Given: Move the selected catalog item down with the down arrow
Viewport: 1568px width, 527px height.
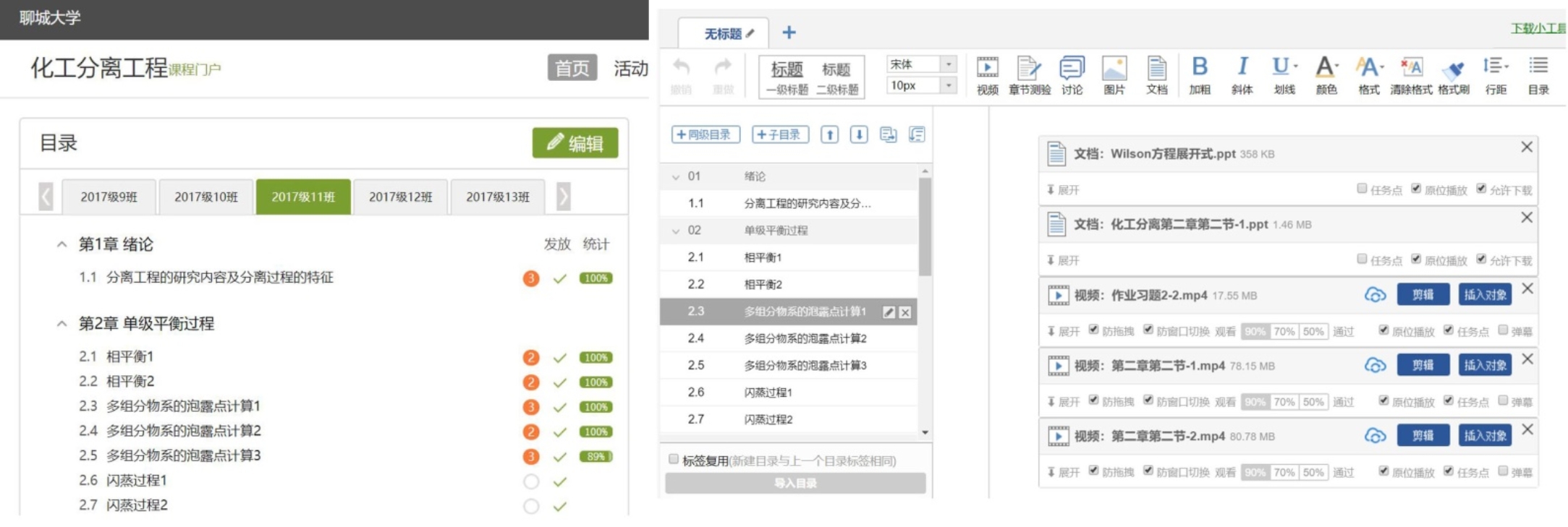Looking at the screenshot, I should [x=859, y=134].
